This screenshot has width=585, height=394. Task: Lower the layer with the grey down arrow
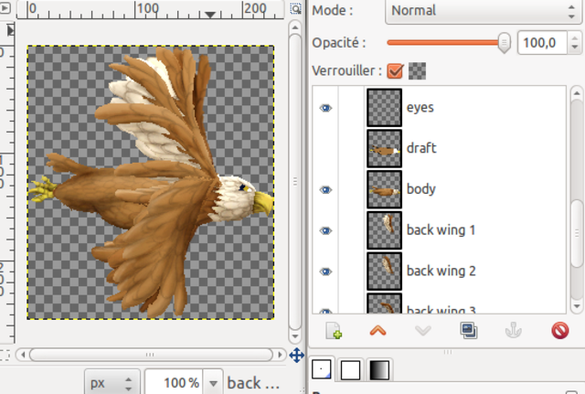pos(423,331)
